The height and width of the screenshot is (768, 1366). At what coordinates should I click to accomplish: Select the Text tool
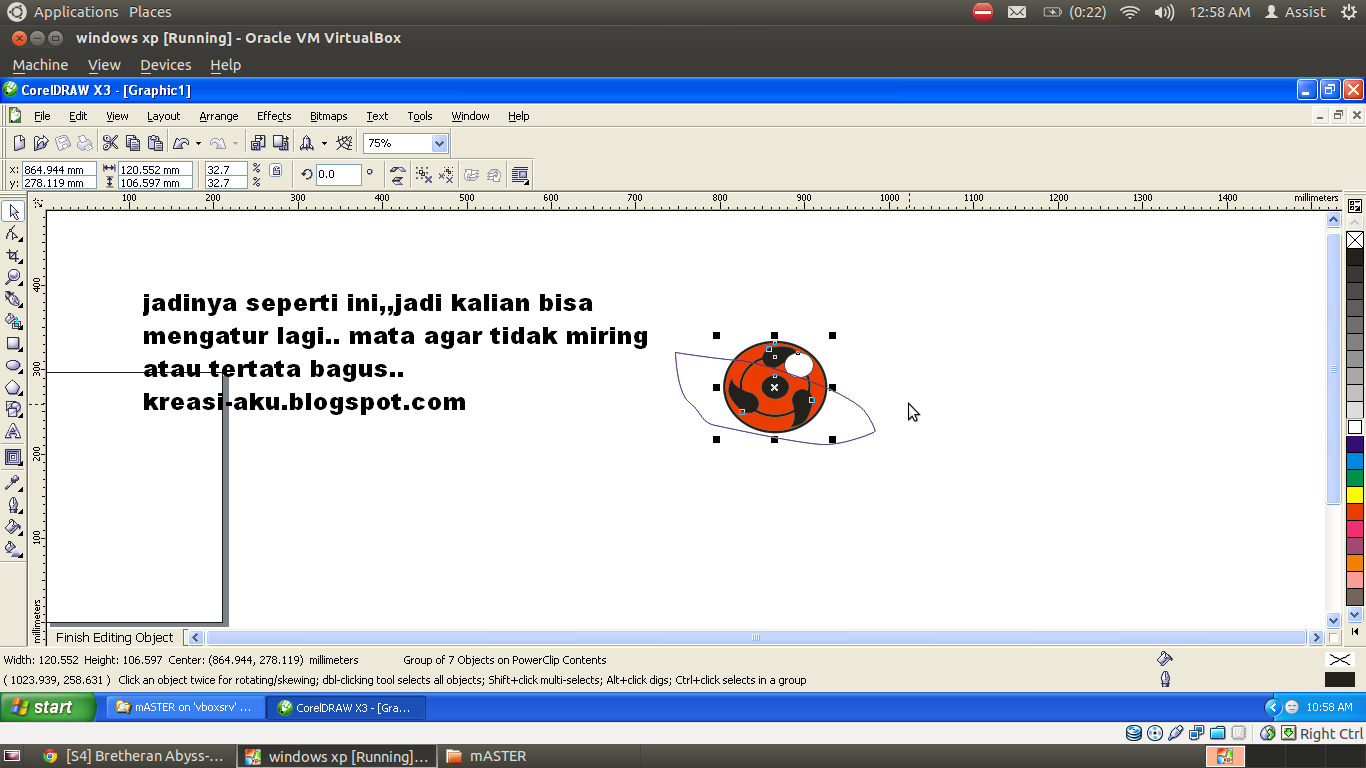13,431
